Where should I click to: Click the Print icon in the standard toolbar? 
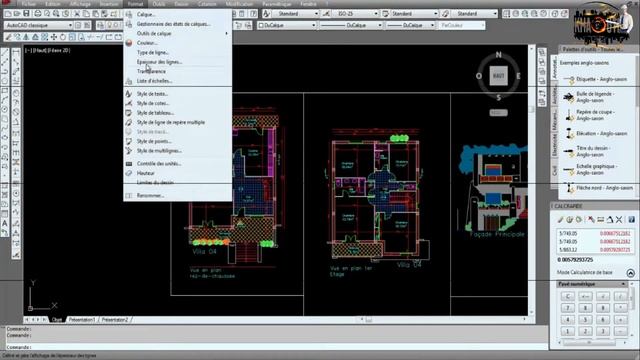pos(38,13)
